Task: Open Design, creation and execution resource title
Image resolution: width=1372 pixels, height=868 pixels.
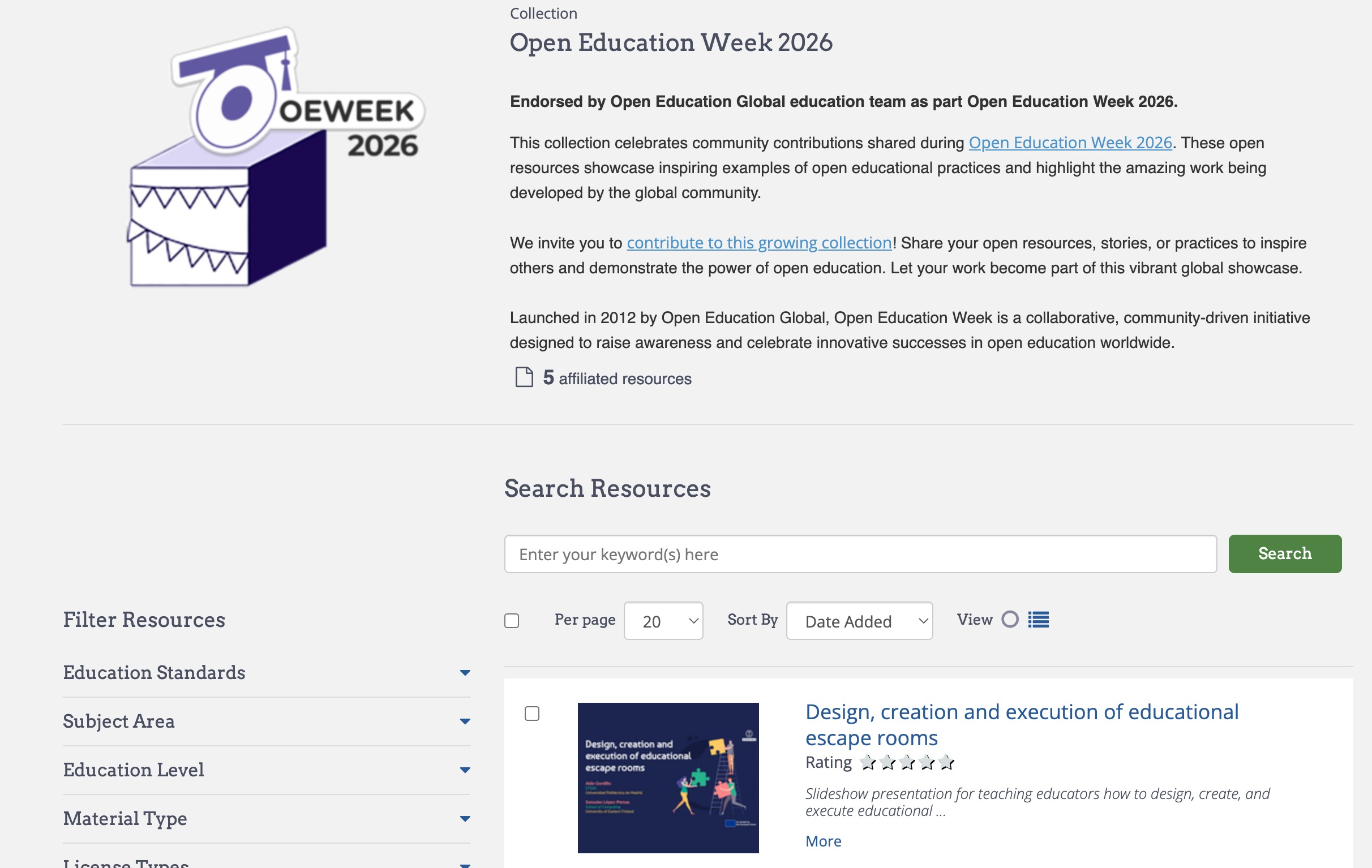Action: click(1021, 724)
